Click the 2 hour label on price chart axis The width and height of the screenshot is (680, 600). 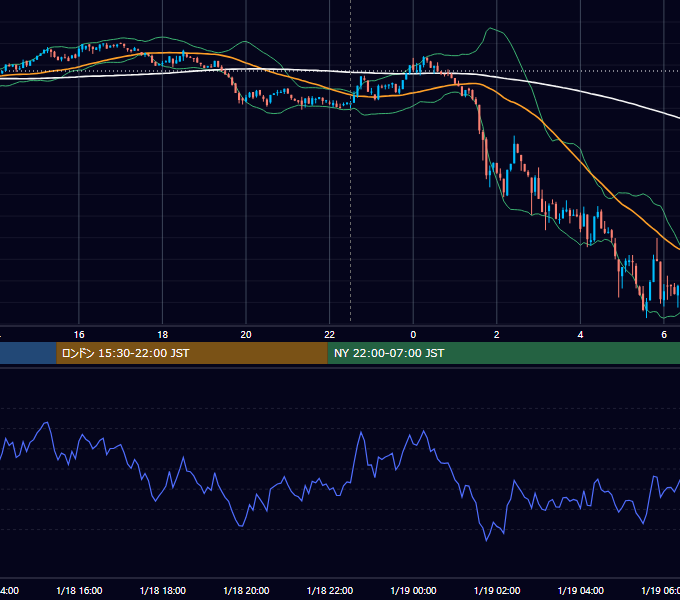click(497, 335)
